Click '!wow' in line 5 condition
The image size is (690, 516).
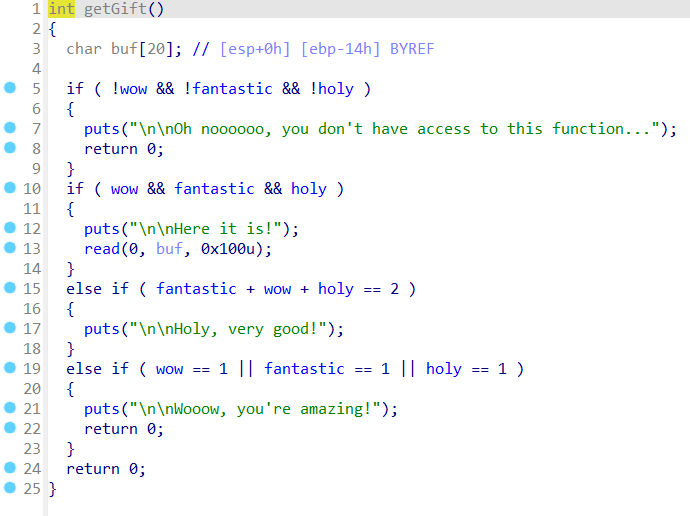[x=129, y=89]
